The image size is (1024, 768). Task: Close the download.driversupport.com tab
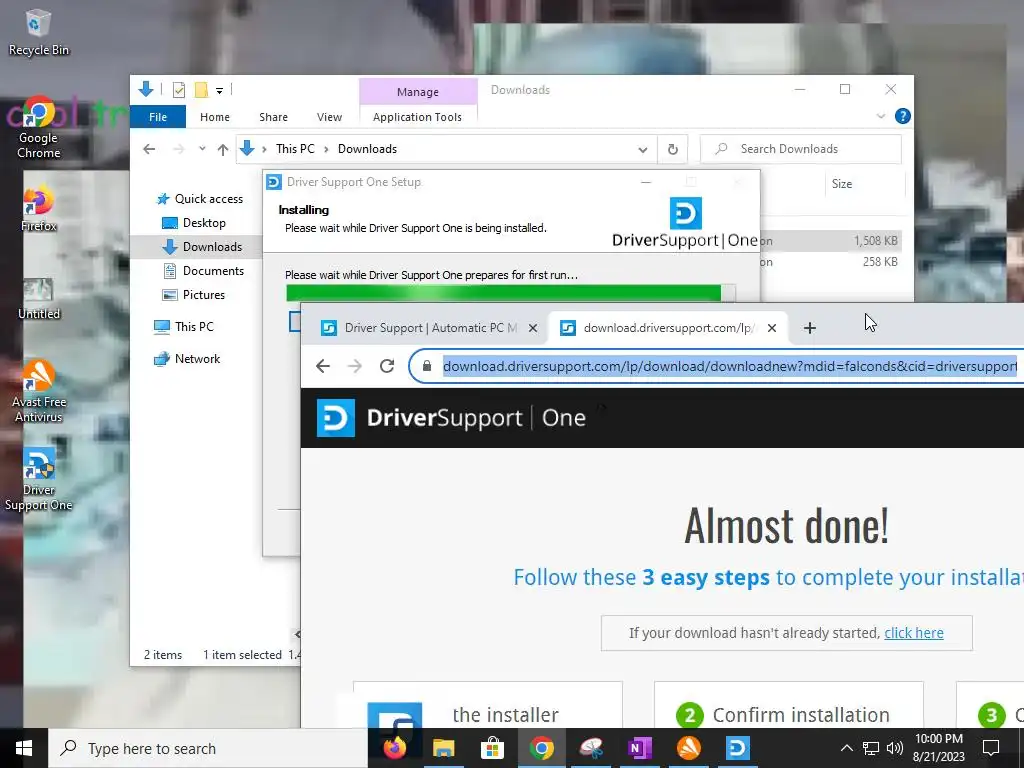[772, 328]
